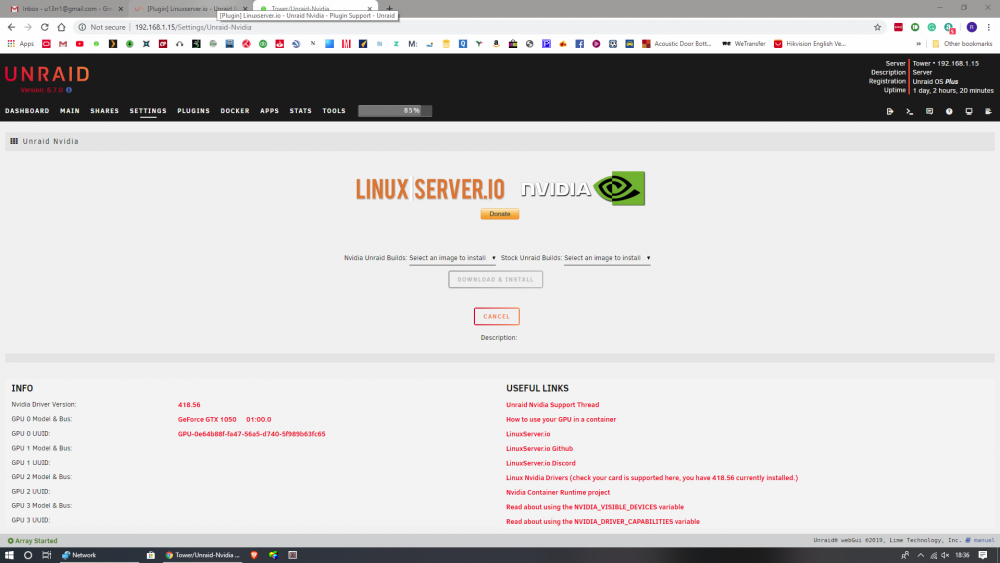This screenshot has height=563, width=1000.
Task: Expand the Stock Unraid Builds dropdown
Action: [607, 258]
